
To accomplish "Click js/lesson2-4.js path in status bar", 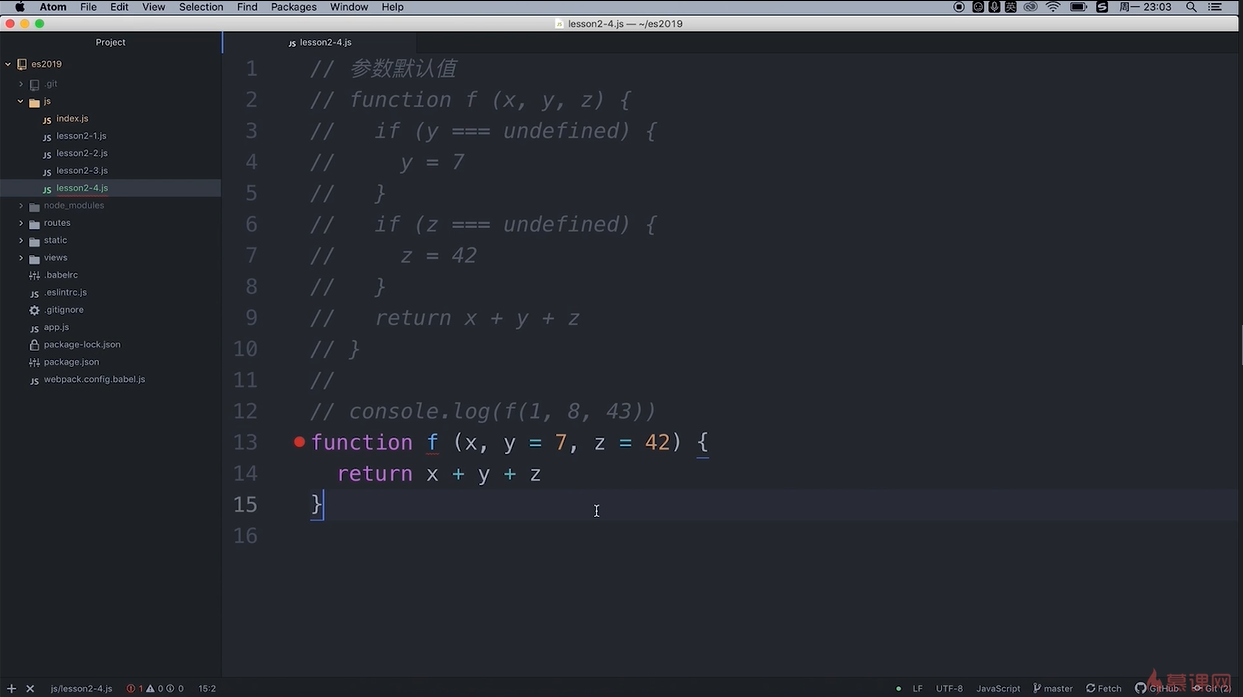I will click(81, 688).
